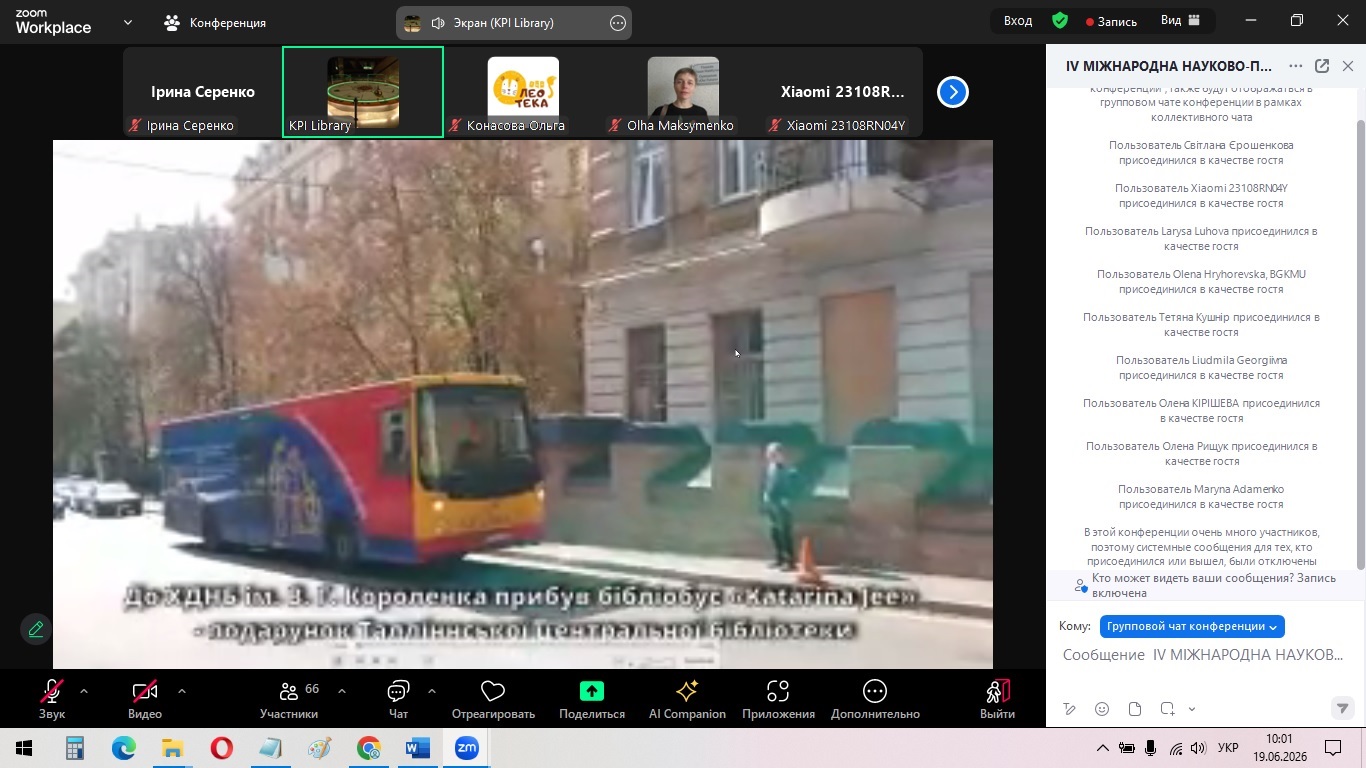Send the chat message
1366x768 pixels.
tap(1343, 708)
